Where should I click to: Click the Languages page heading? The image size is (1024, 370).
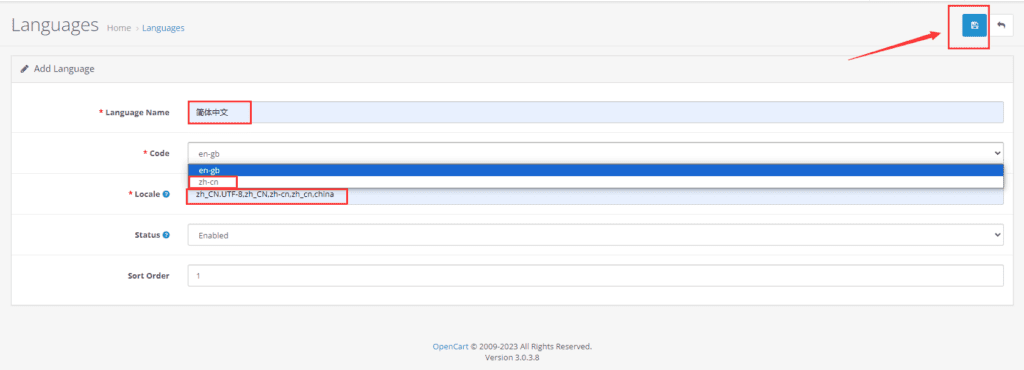pos(55,25)
